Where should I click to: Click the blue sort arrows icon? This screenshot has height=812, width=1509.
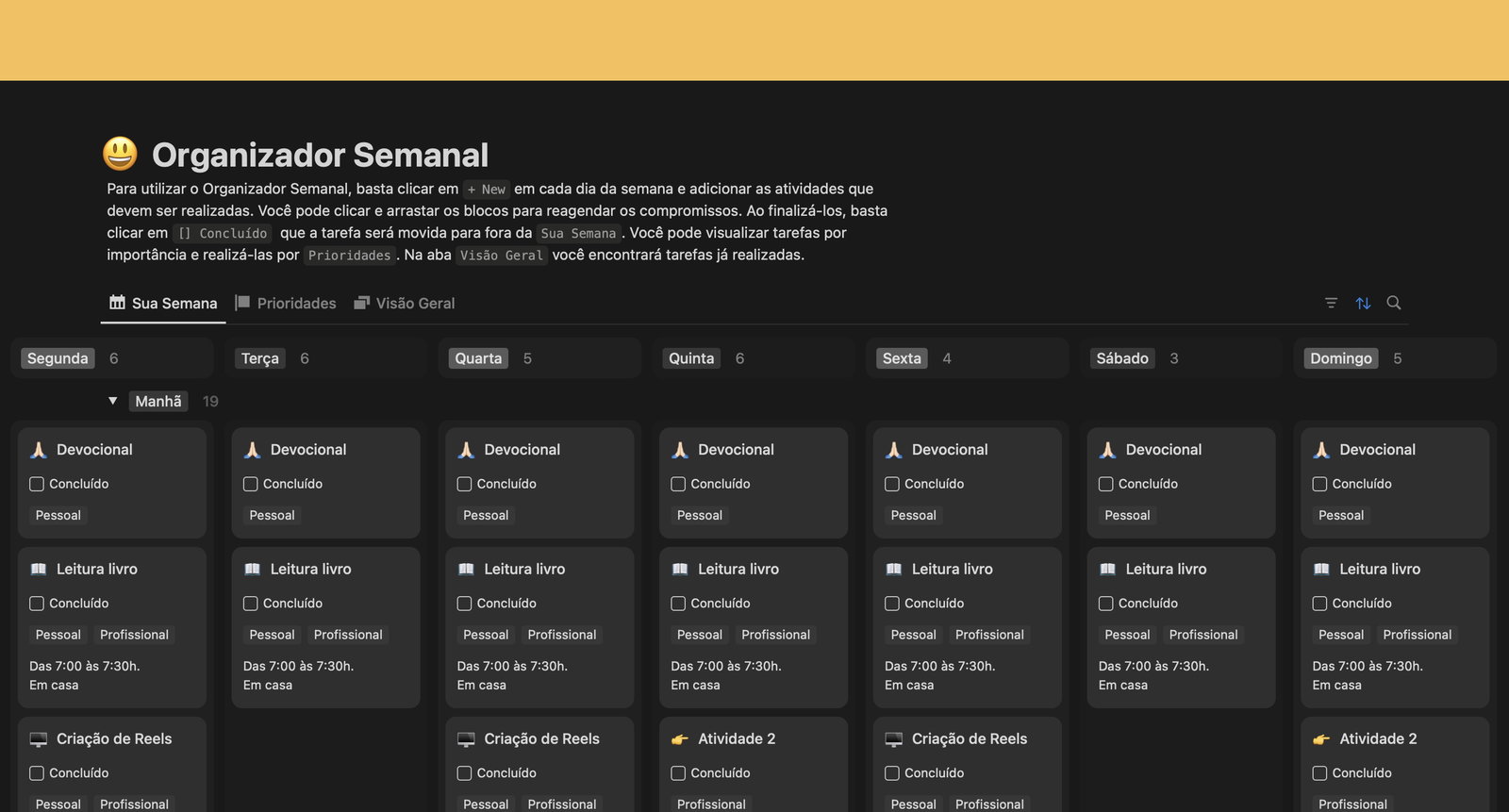[x=1363, y=303]
